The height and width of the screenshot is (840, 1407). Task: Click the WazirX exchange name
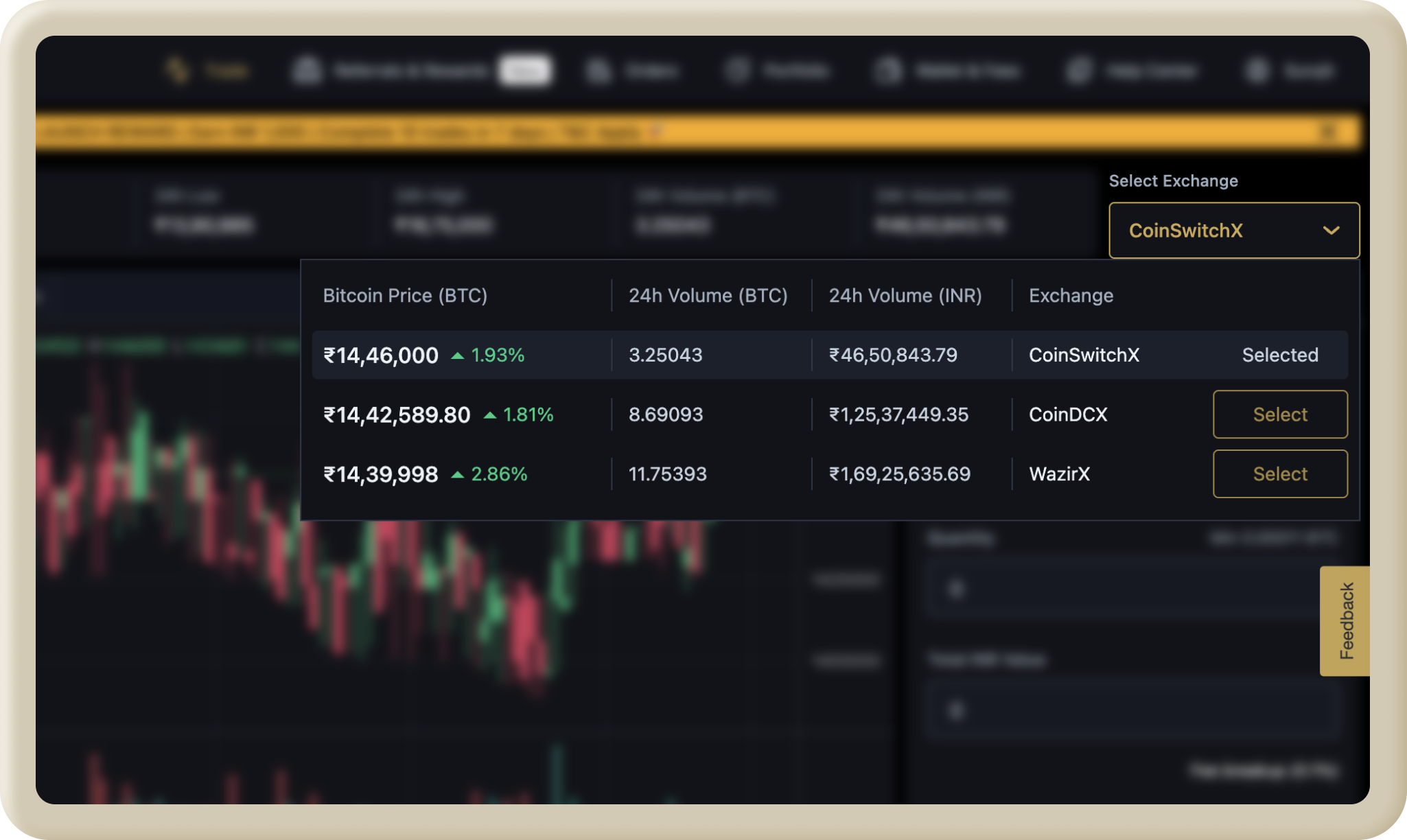point(1059,474)
